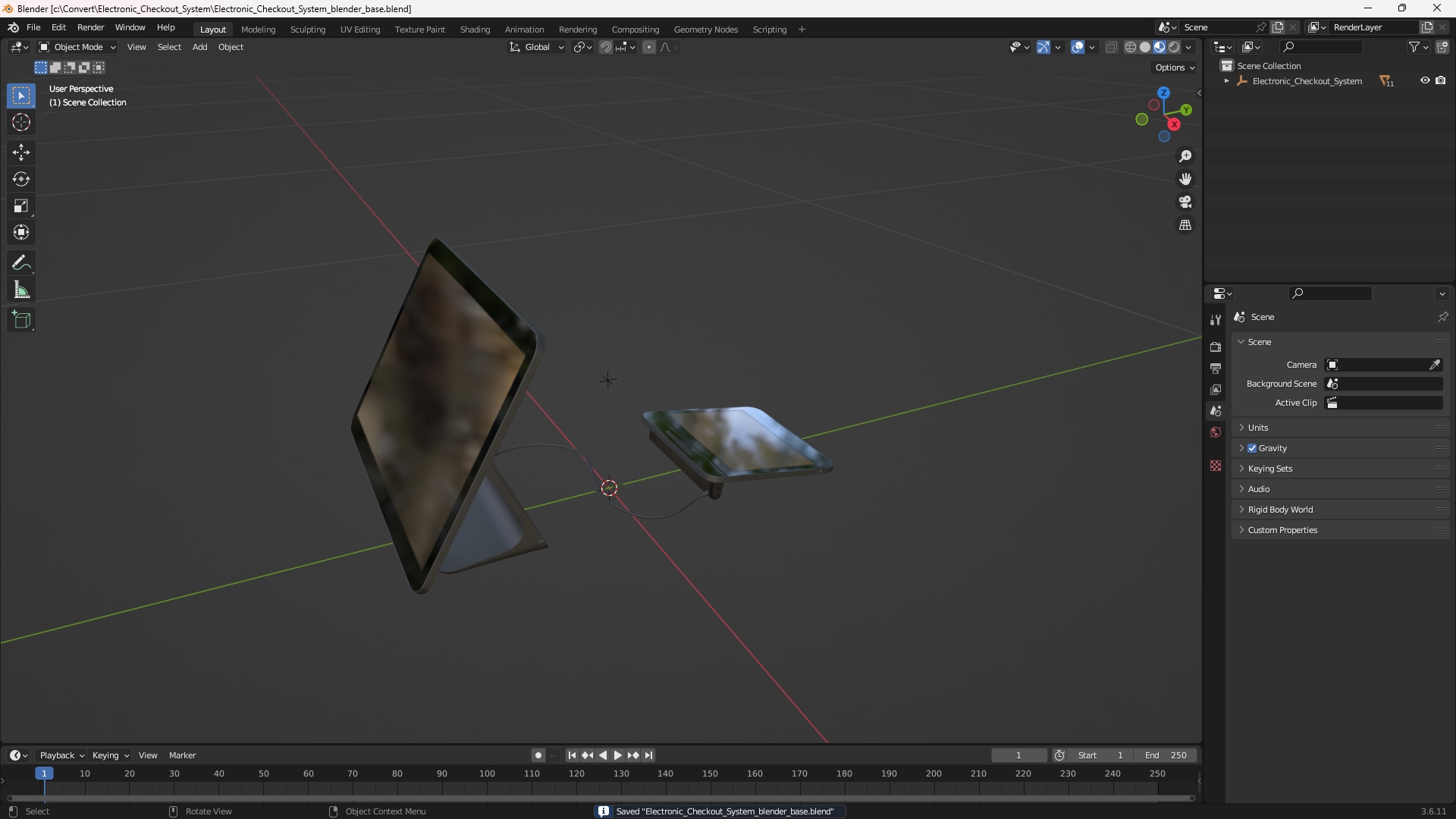Expand the Rigid Body World panel
Image resolution: width=1456 pixels, height=819 pixels.
[x=1341, y=510]
